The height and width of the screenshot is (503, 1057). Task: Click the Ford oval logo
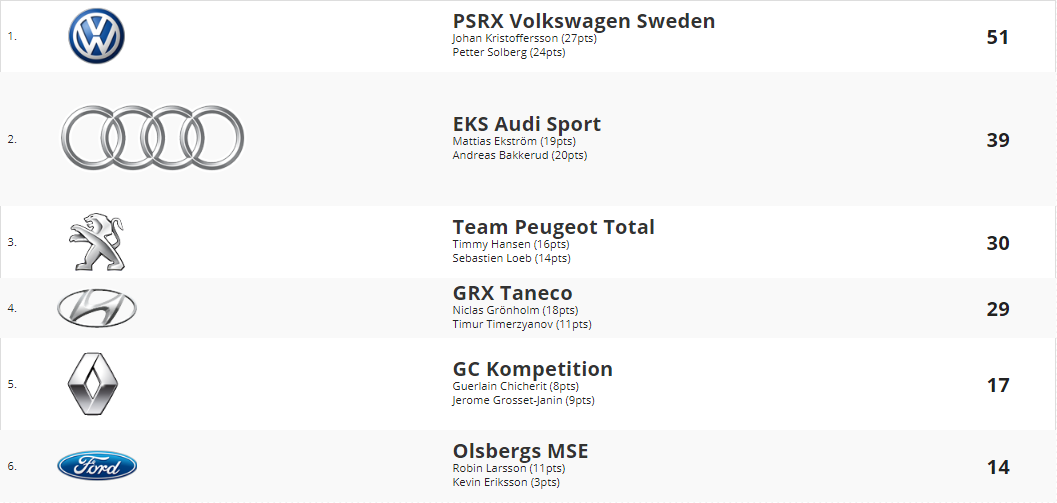tap(97, 466)
